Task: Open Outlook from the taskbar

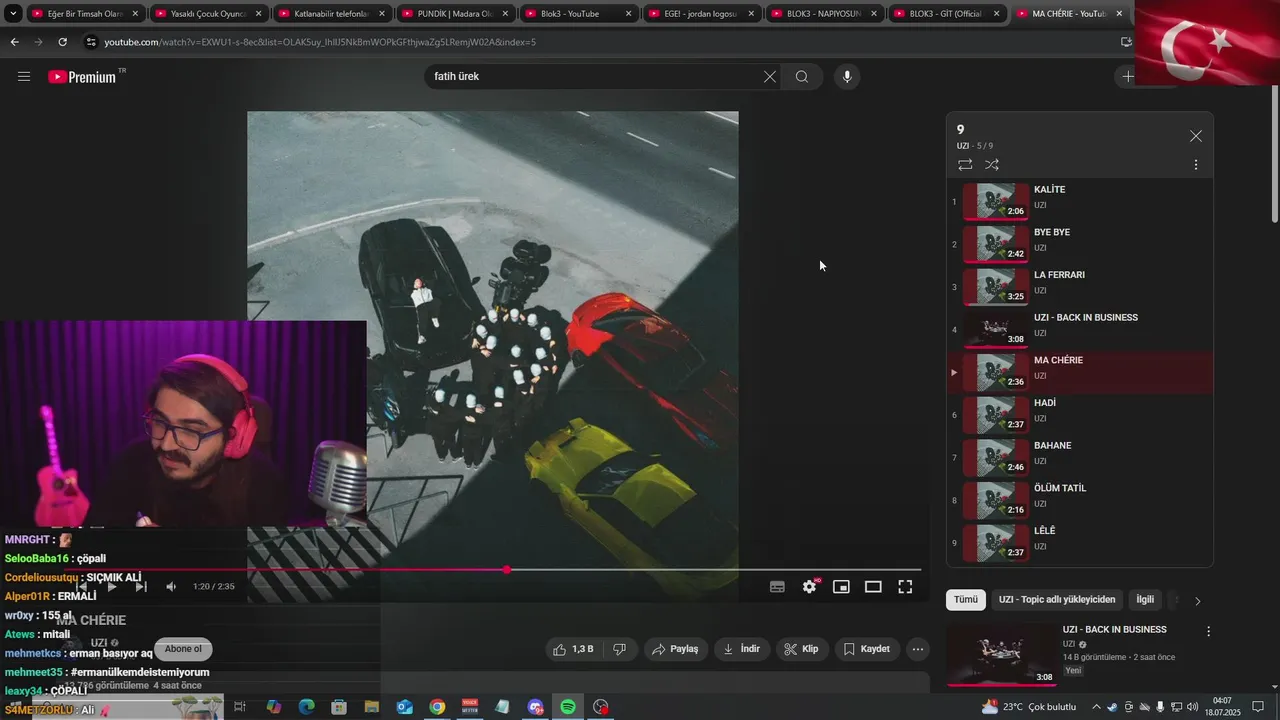Action: coord(404,707)
